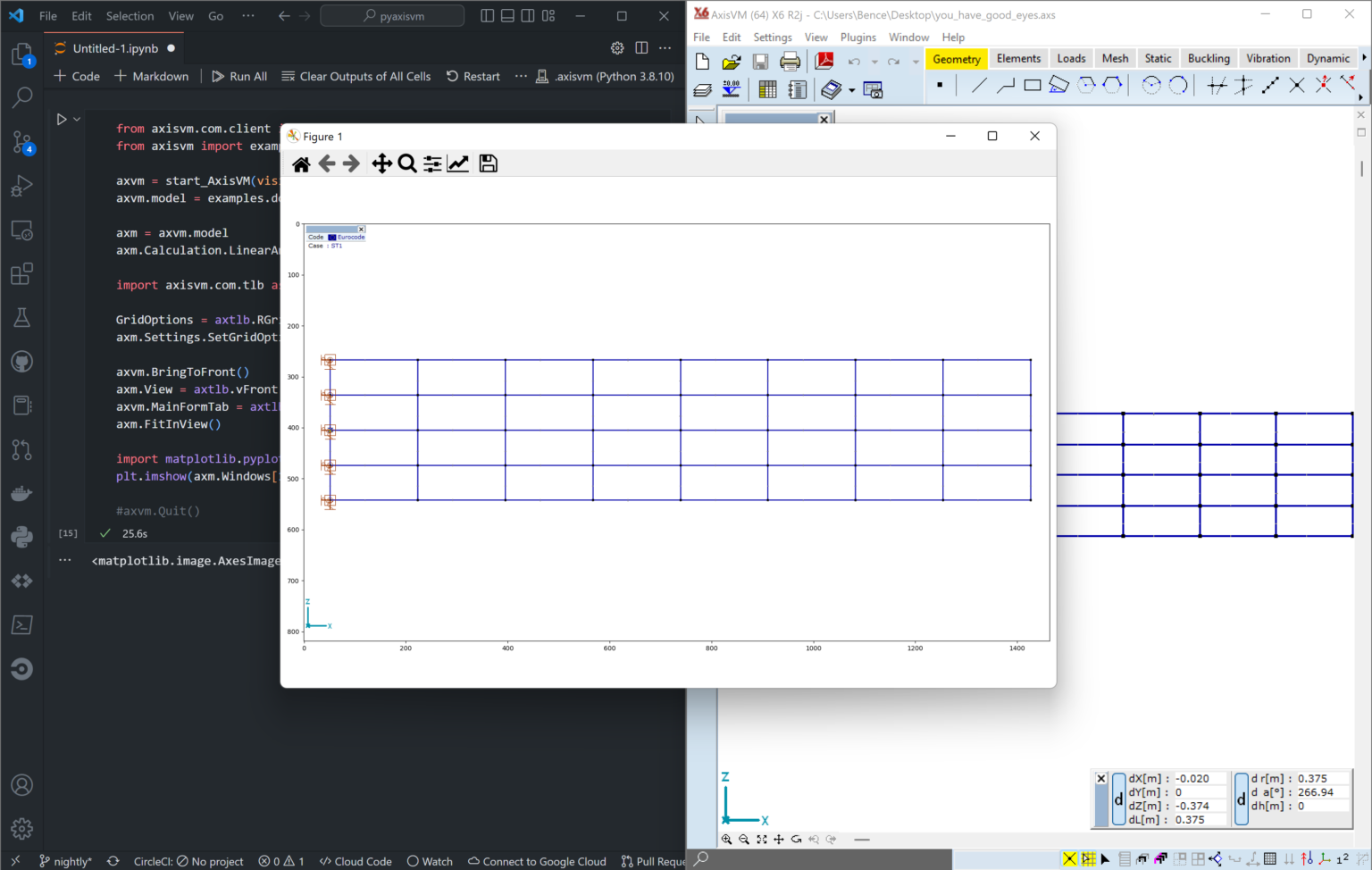Click the AxisVM print icon
Screen dimensions: 1372x870
[790, 61]
